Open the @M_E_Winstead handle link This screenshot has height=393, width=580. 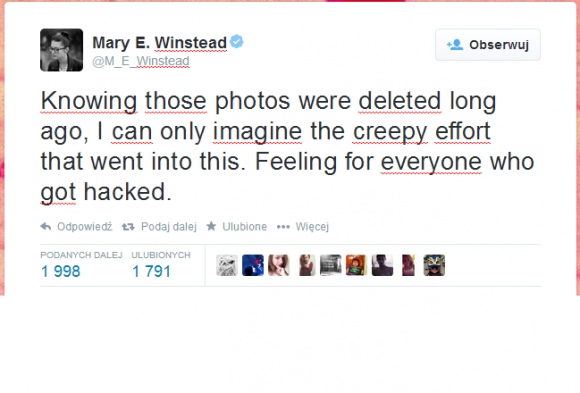tap(141, 61)
